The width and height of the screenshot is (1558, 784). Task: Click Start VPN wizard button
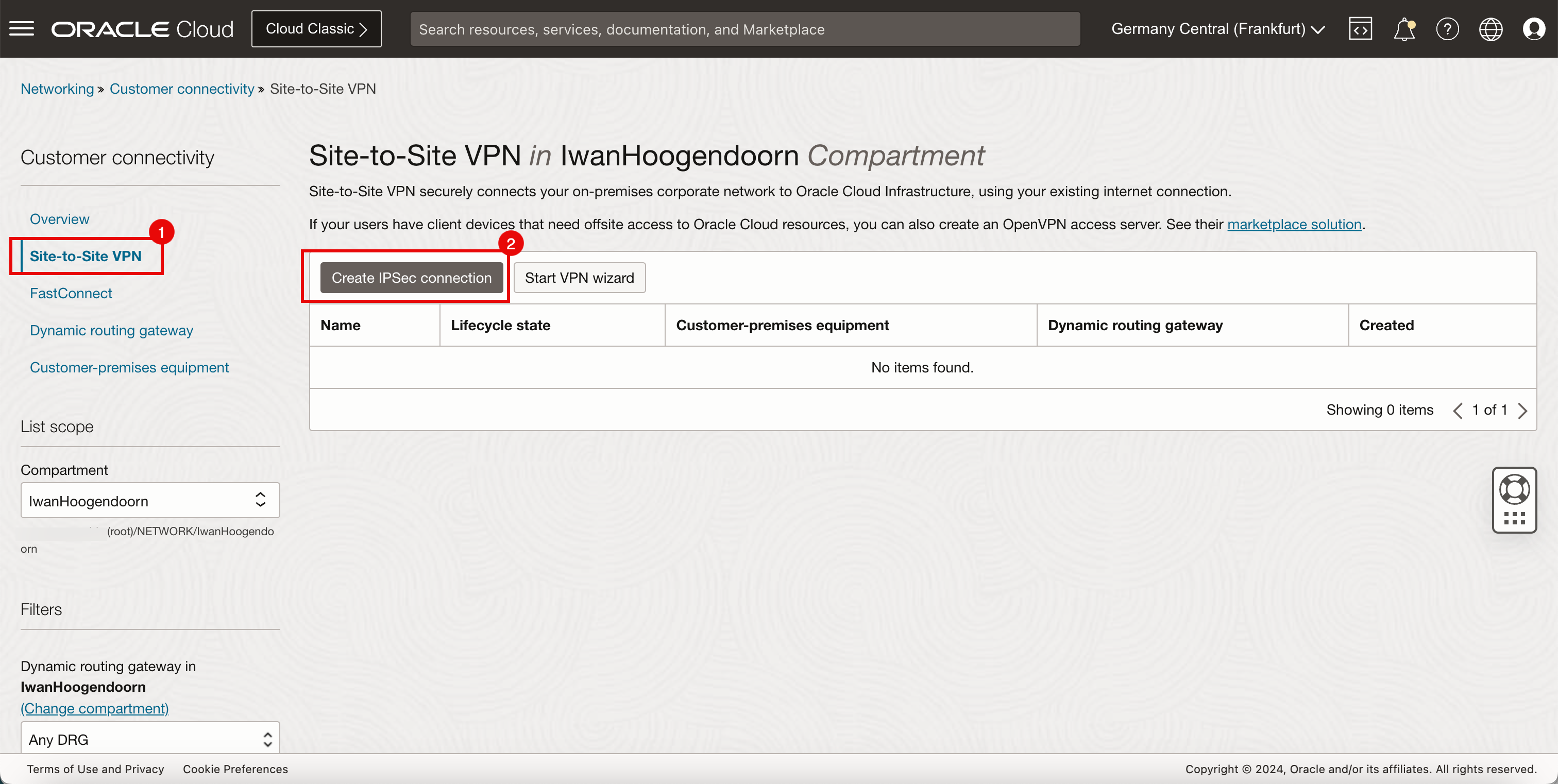coord(580,277)
